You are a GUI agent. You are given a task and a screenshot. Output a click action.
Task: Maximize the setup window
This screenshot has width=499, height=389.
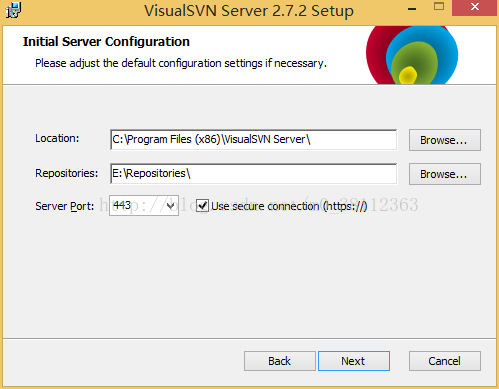pyautogui.click(x=439, y=7)
